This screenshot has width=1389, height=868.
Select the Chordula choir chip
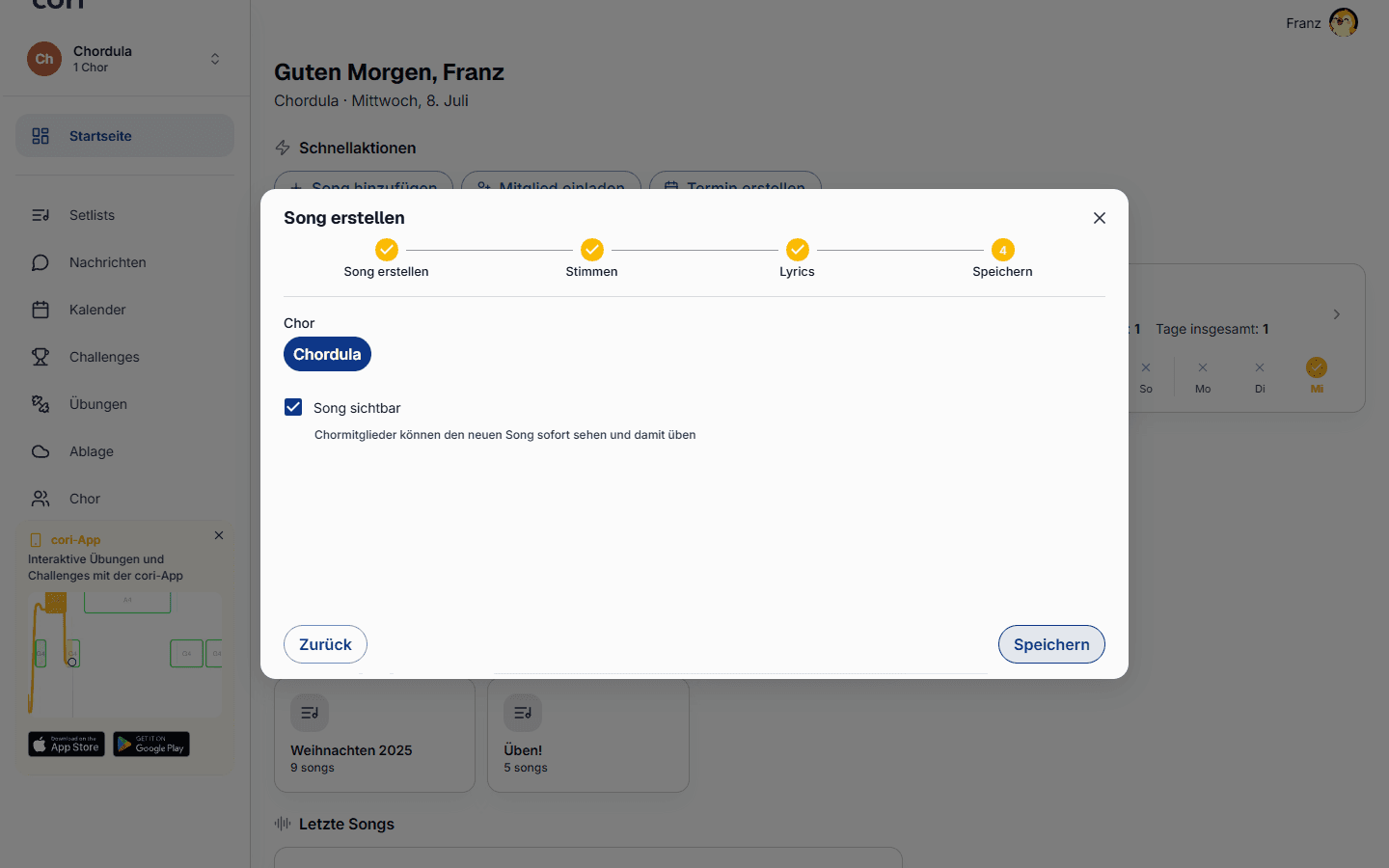point(327,354)
